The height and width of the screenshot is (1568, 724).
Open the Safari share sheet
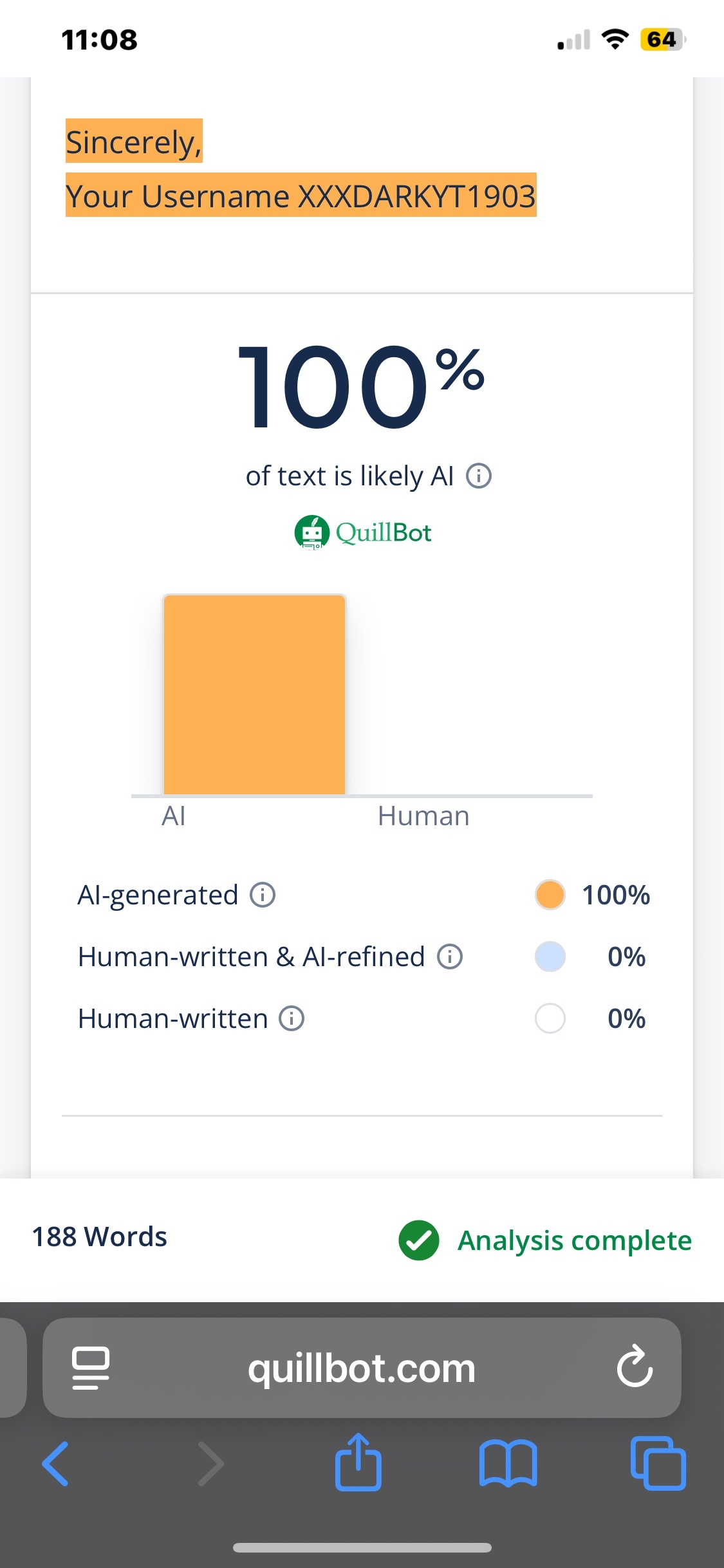point(358,1462)
